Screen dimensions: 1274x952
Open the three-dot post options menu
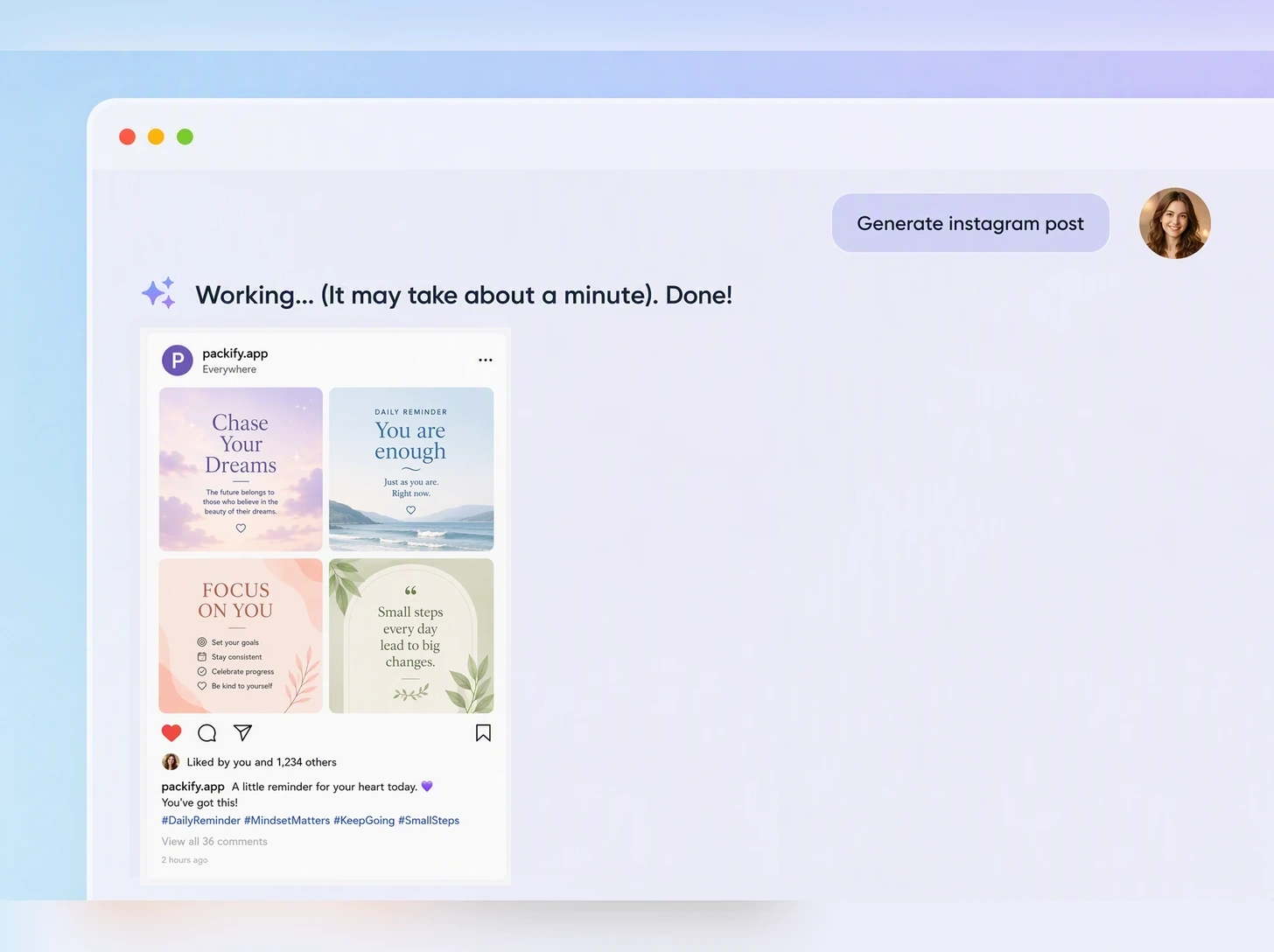pyautogui.click(x=486, y=360)
